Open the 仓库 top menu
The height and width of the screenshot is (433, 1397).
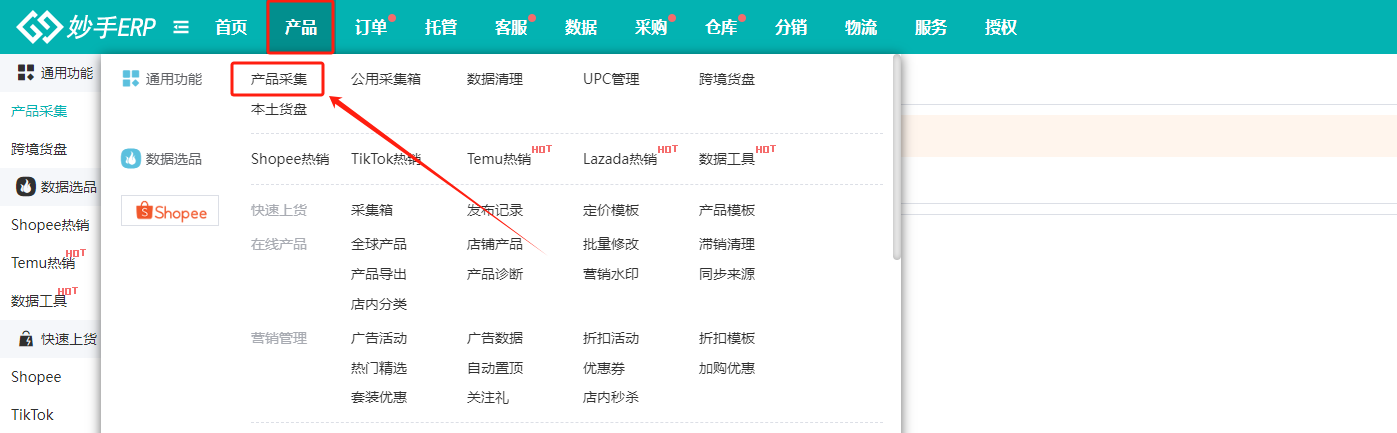(721, 27)
